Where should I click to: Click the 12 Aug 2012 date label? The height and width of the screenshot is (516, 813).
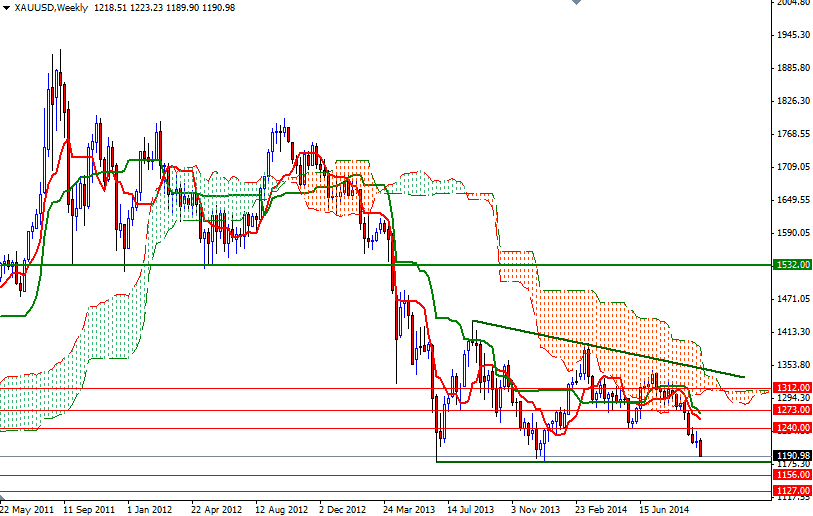click(280, 508)
